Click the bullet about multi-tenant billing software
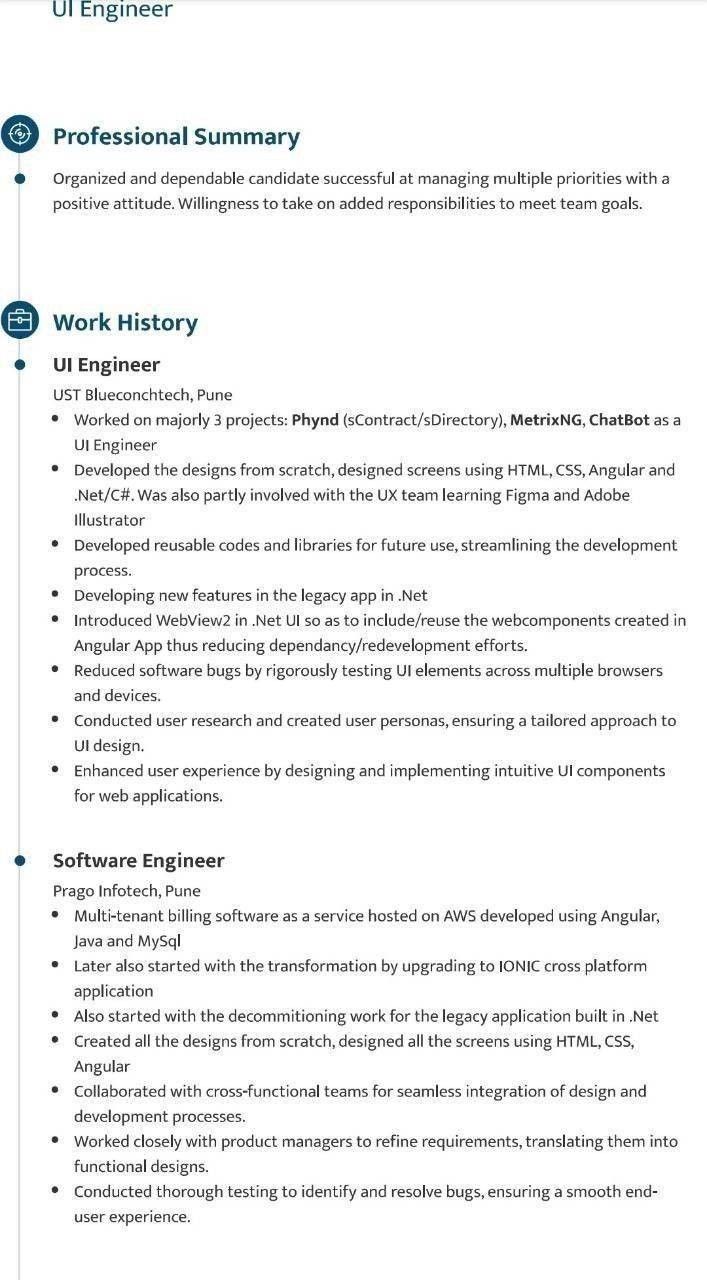 click(366, 928)
